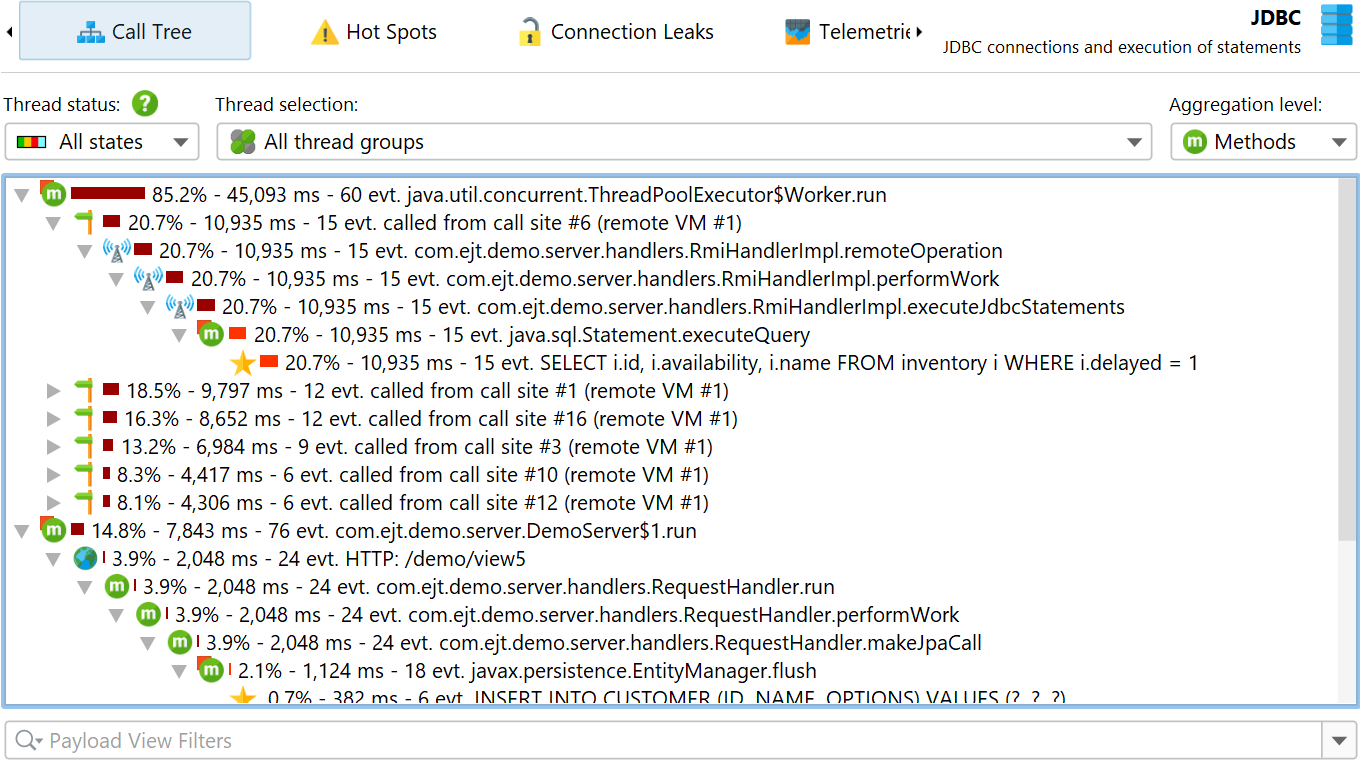Viewport: 1360px width, 763px height.
Task: Click antenna icon of executeJdbcStatements row
Action: 179,307
